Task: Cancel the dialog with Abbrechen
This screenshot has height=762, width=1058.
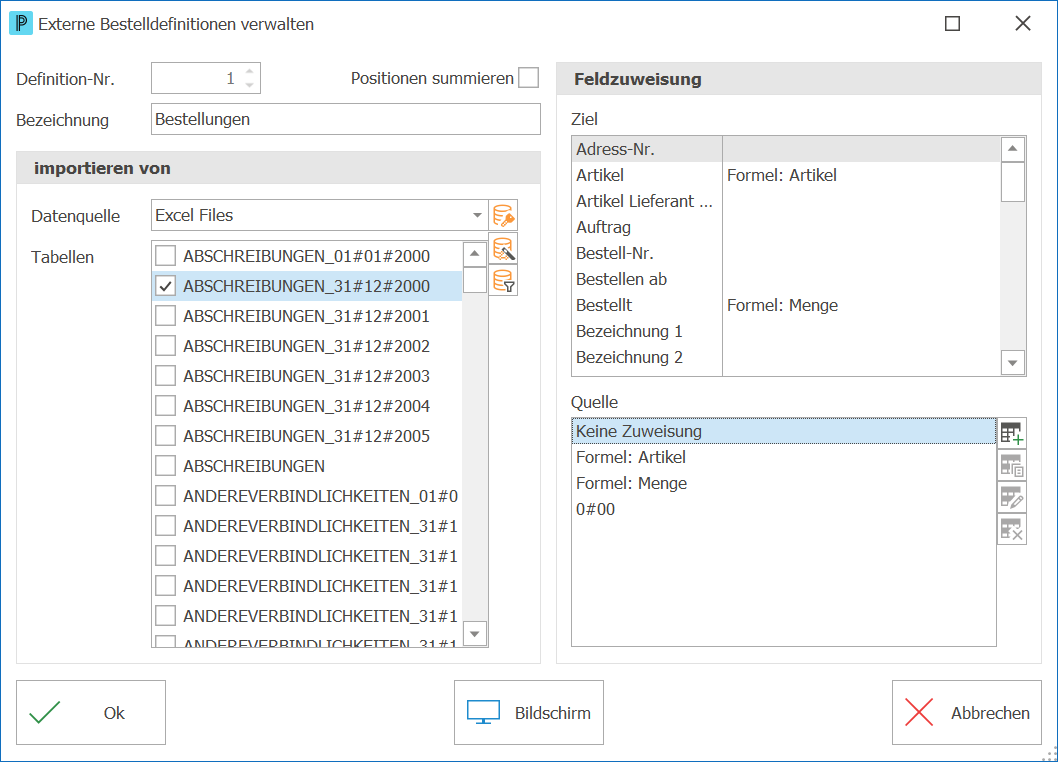Action: 967,713
